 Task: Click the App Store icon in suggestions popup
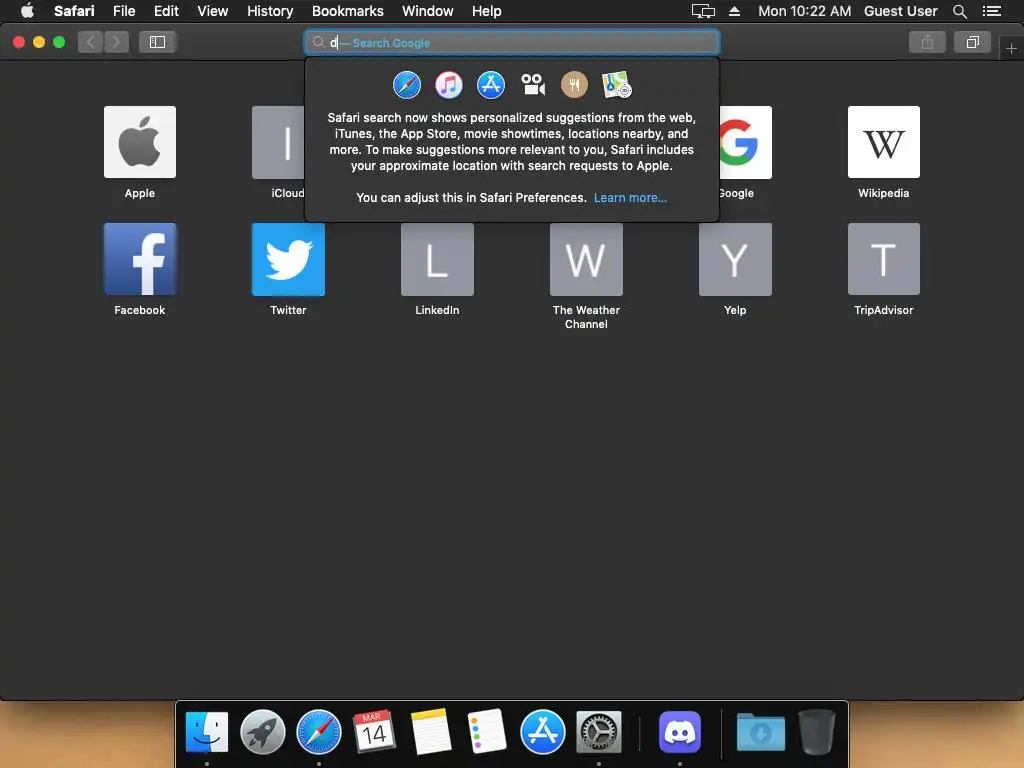tap(490, 85)
